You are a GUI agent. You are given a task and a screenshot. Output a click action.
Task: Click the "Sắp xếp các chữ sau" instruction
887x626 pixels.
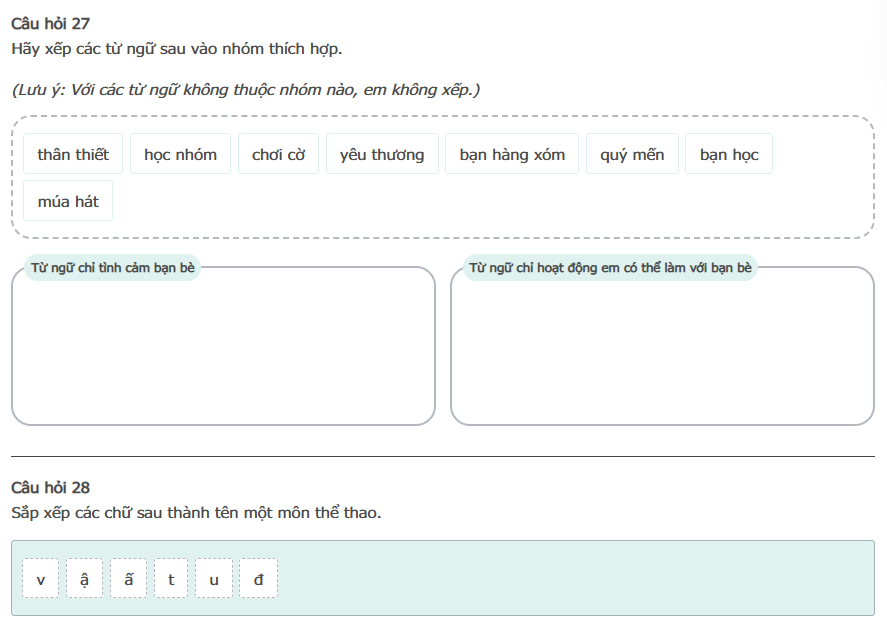(196, 513)
